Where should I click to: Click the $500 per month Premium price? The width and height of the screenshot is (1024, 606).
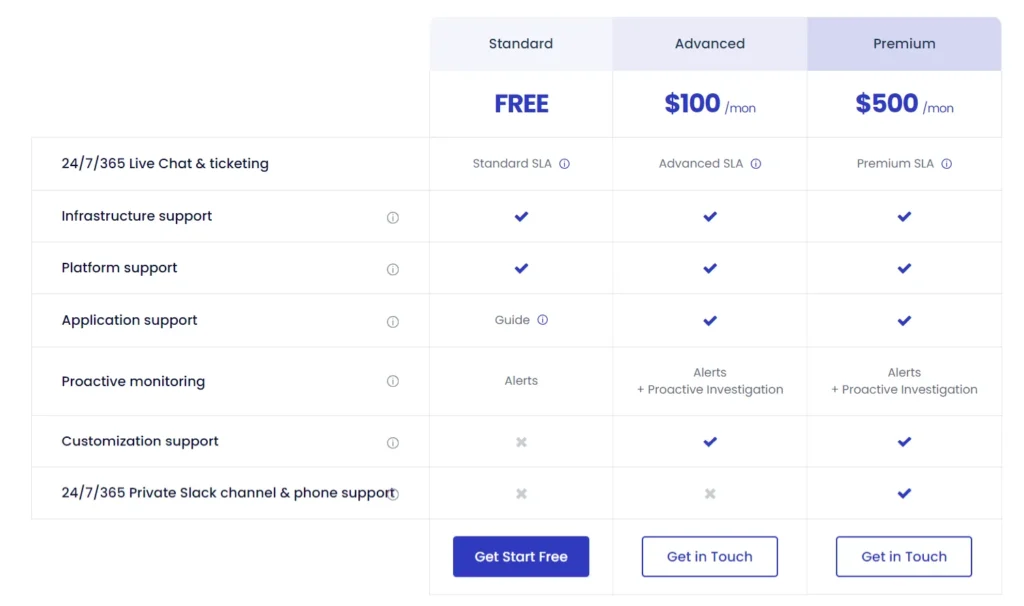(904, 103)
